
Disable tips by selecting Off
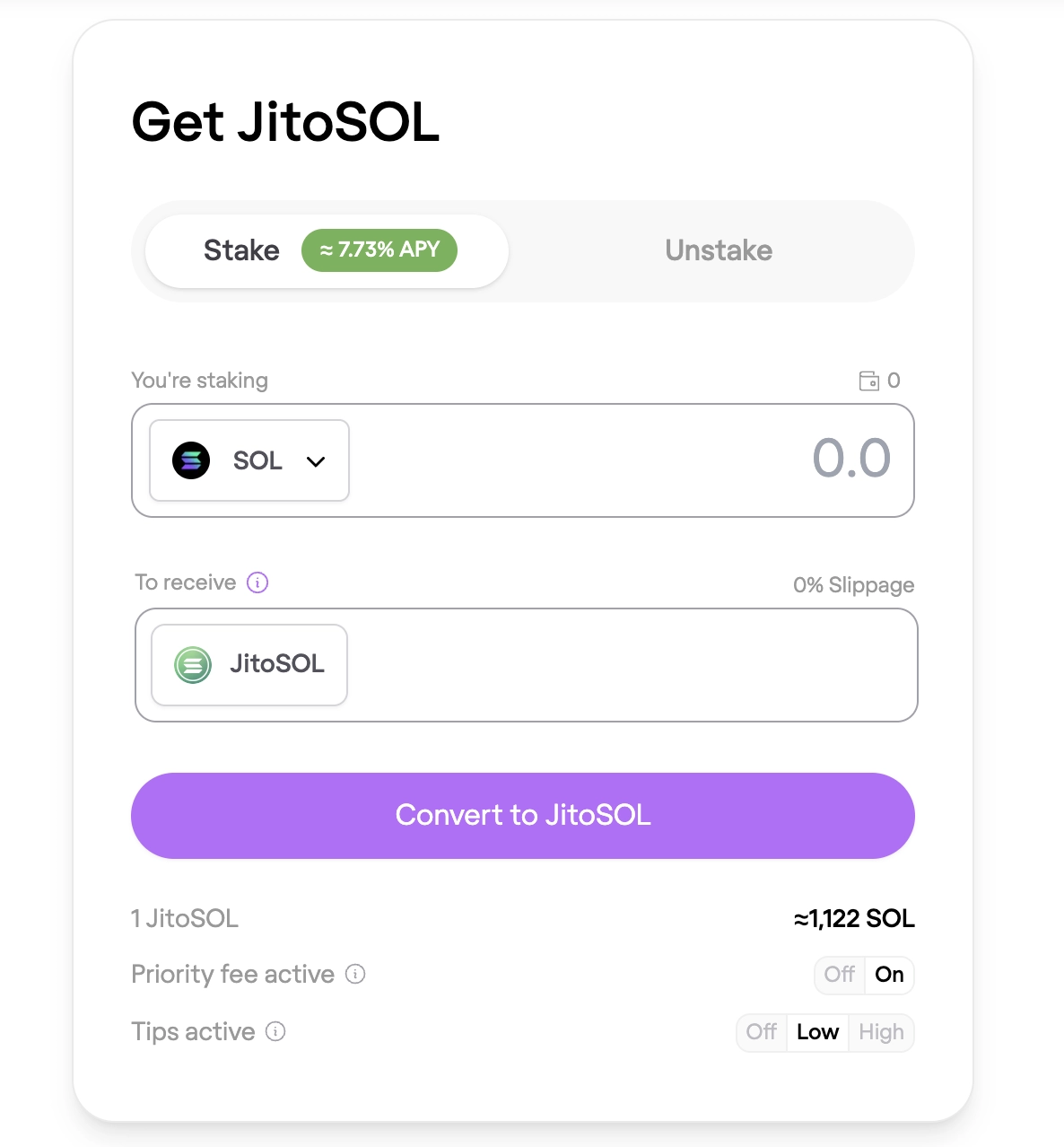(x=761, y=1032)
